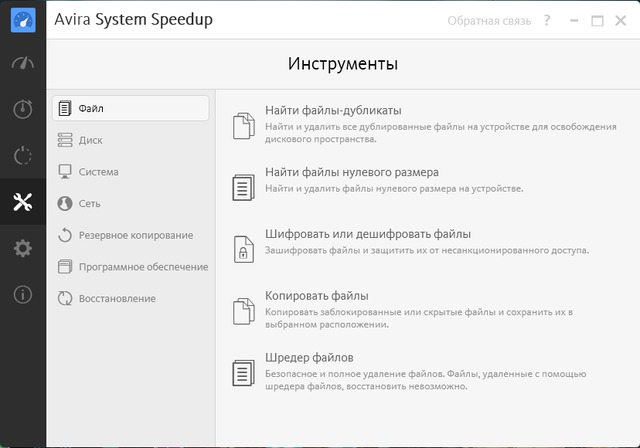Screen dimensions: 640x448
Task: Click the Avira logo icon top-left
Action: click(22, 20)
